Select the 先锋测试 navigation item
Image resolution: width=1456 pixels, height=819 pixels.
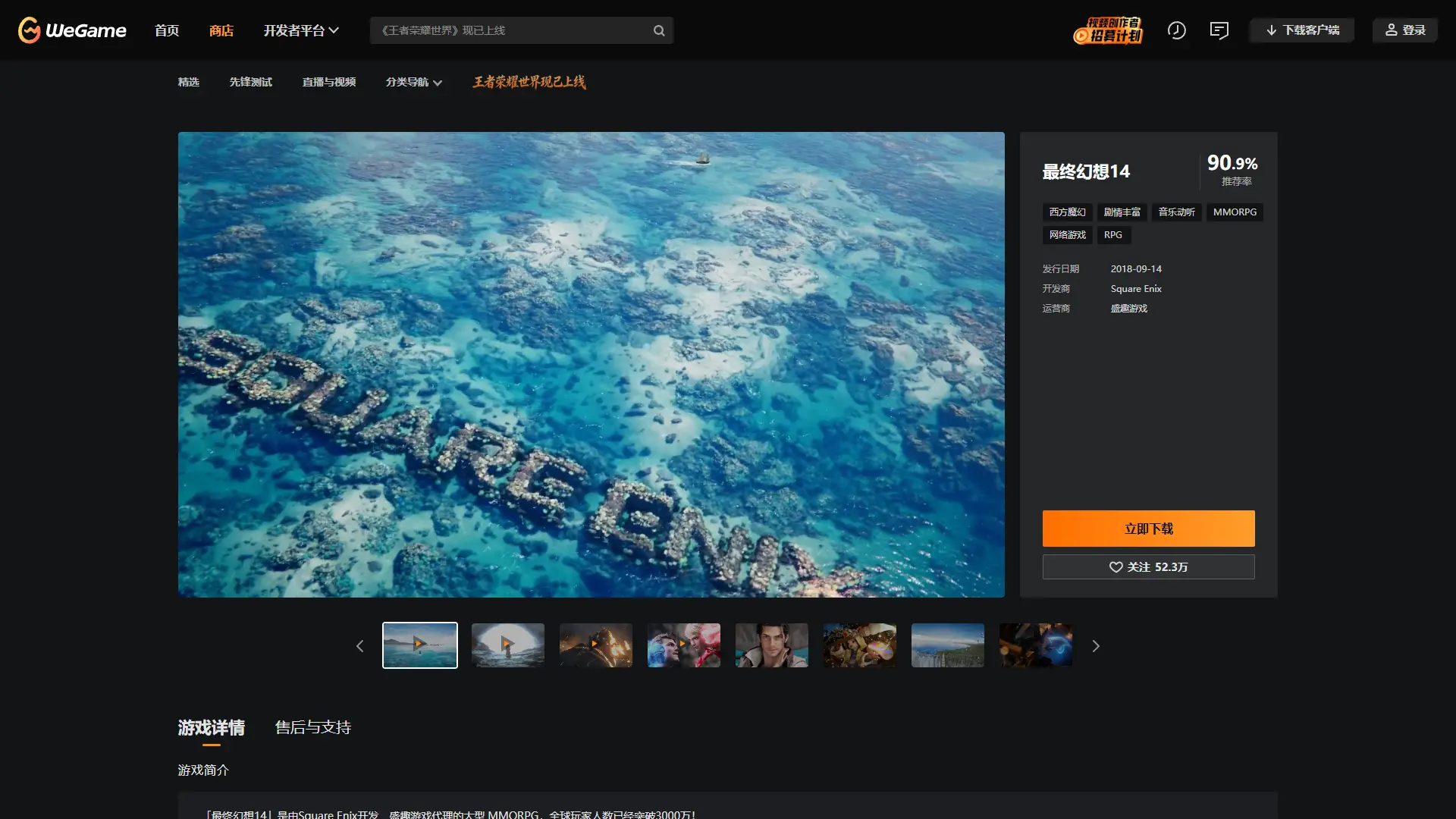coord(250,82)
